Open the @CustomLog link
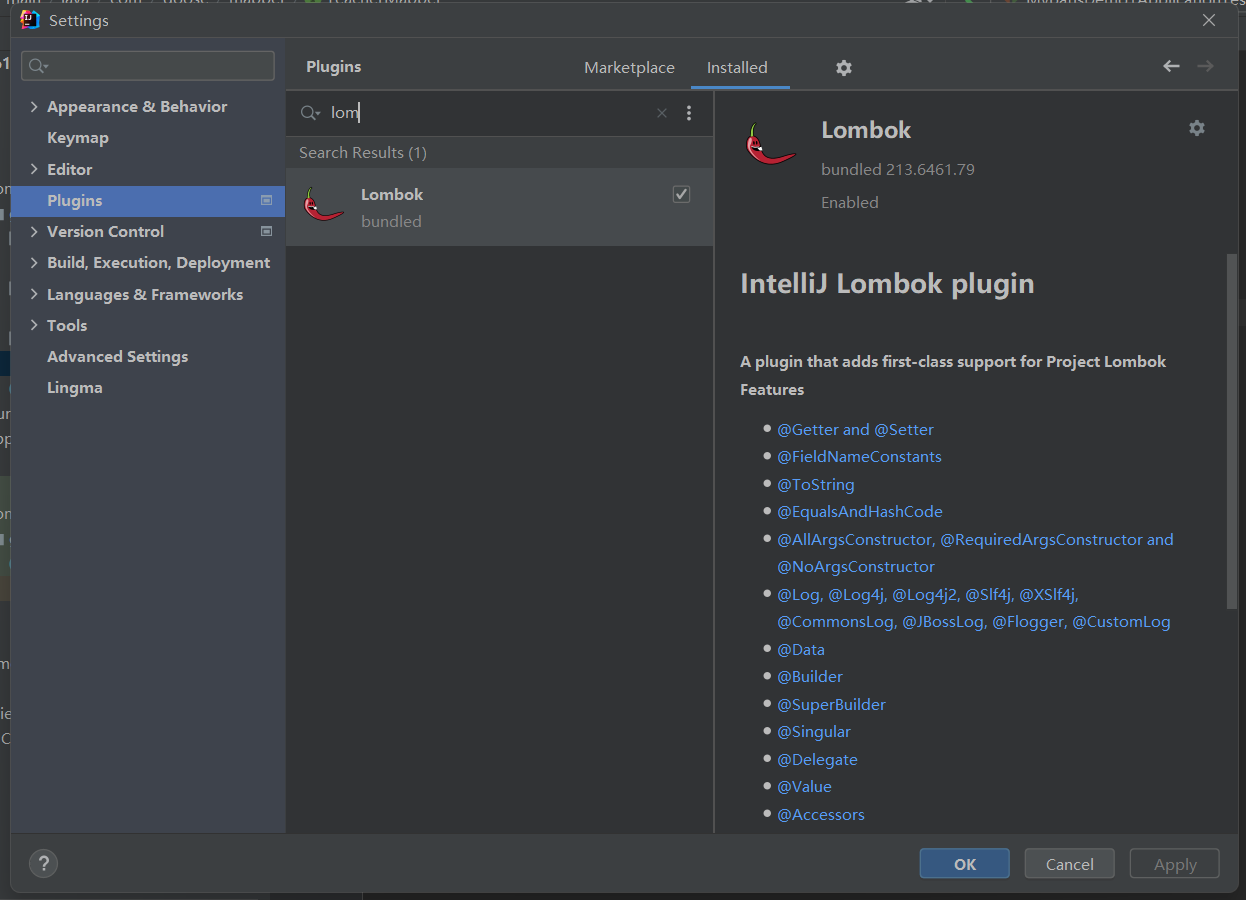This screenshot has width=1246, height=900. pyautogui.click(x=1121, y=622)
